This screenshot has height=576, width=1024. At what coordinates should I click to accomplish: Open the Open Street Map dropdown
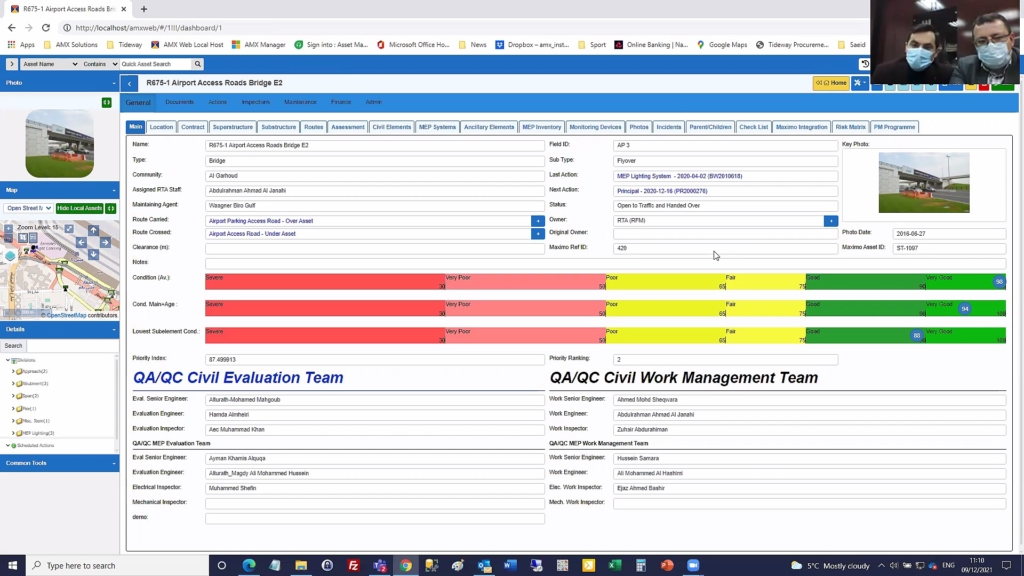click(x=28, y=208)
